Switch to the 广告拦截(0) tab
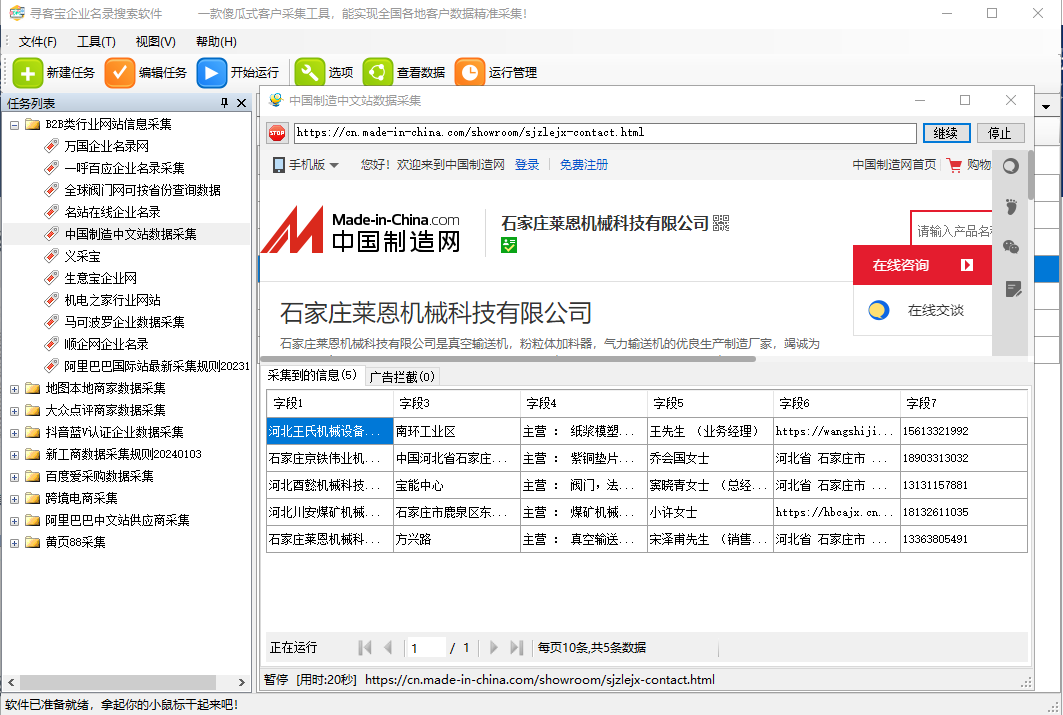 [402, 377]
